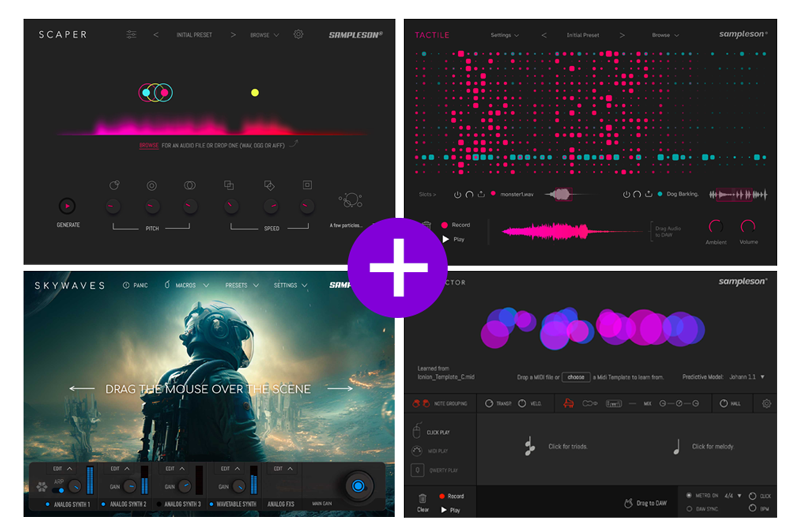Open Skywaves PRESETS dropdown
This screenshot has height=523, width=800.
(242, 285)
